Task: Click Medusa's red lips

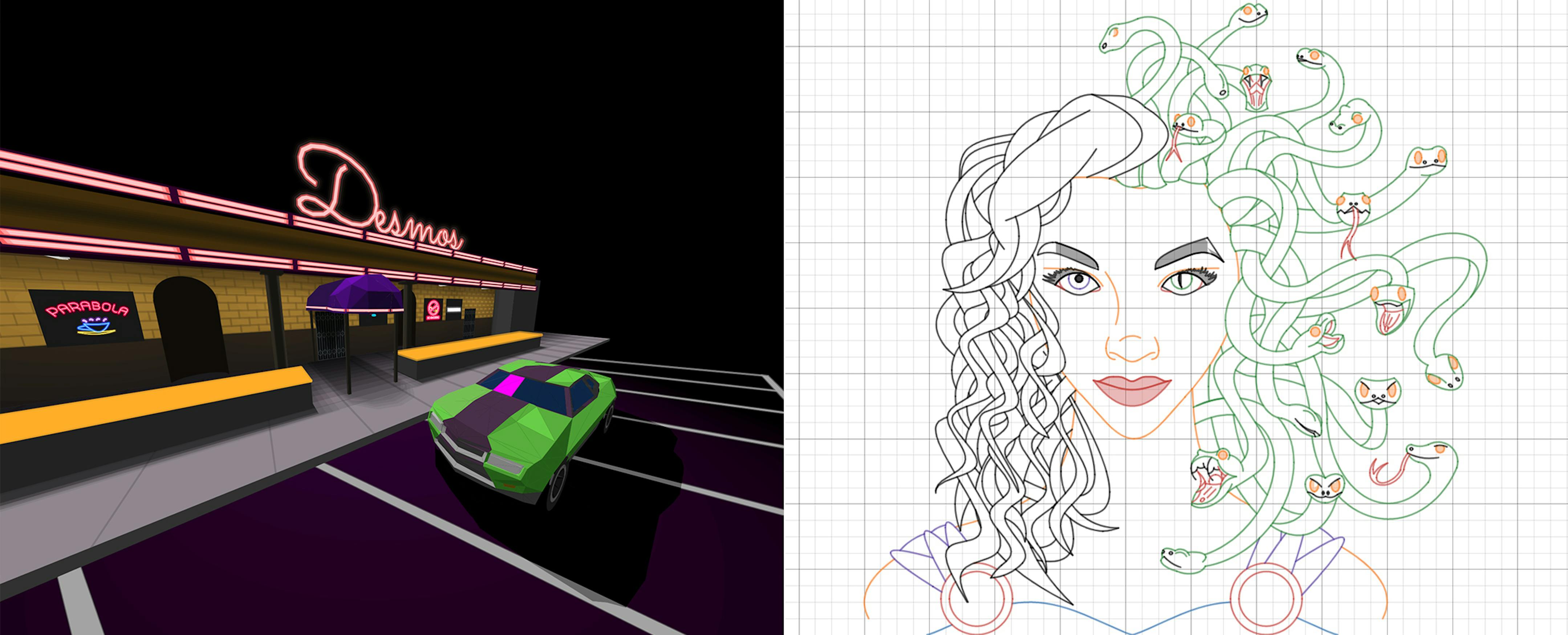Action: tap(1132, 390)
